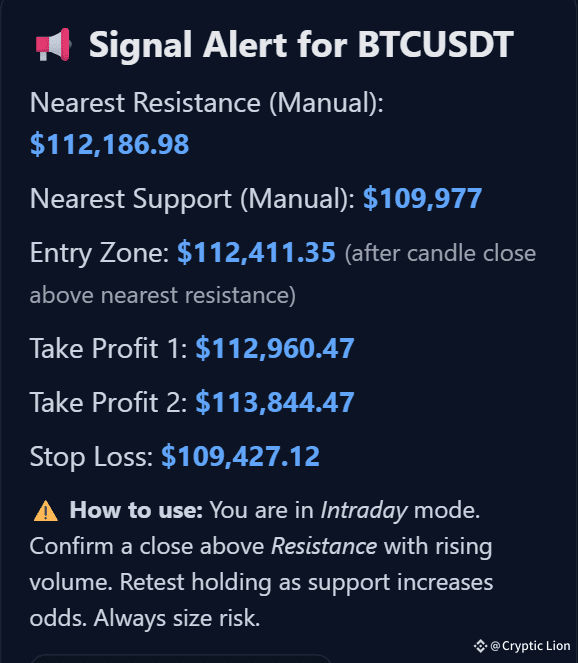Click the Binance logo watermark icon
Viewport: 578px width, 663px height.
click(480, 646)
